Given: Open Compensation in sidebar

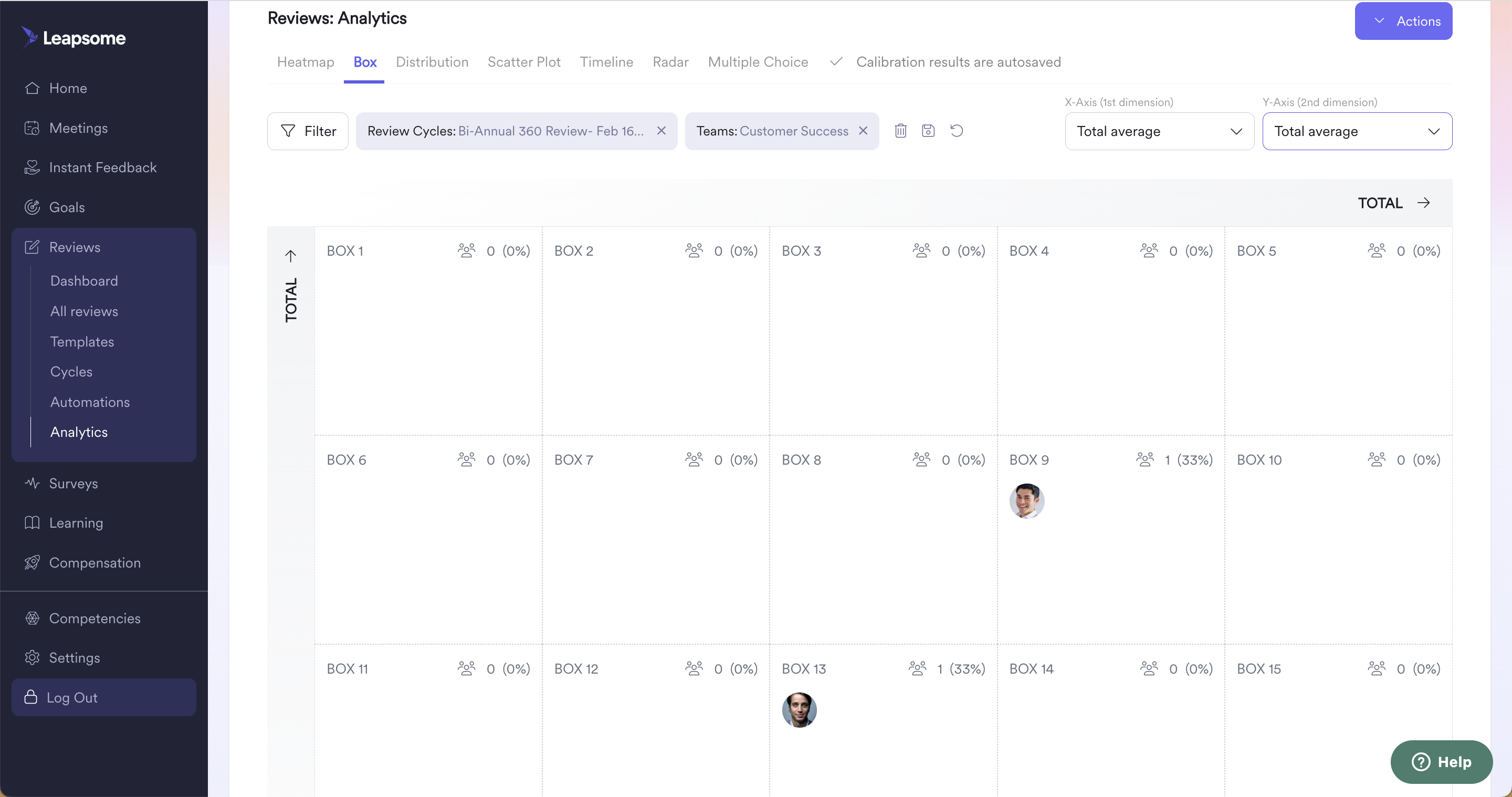Looking at the screenshot, I should 94,562.
